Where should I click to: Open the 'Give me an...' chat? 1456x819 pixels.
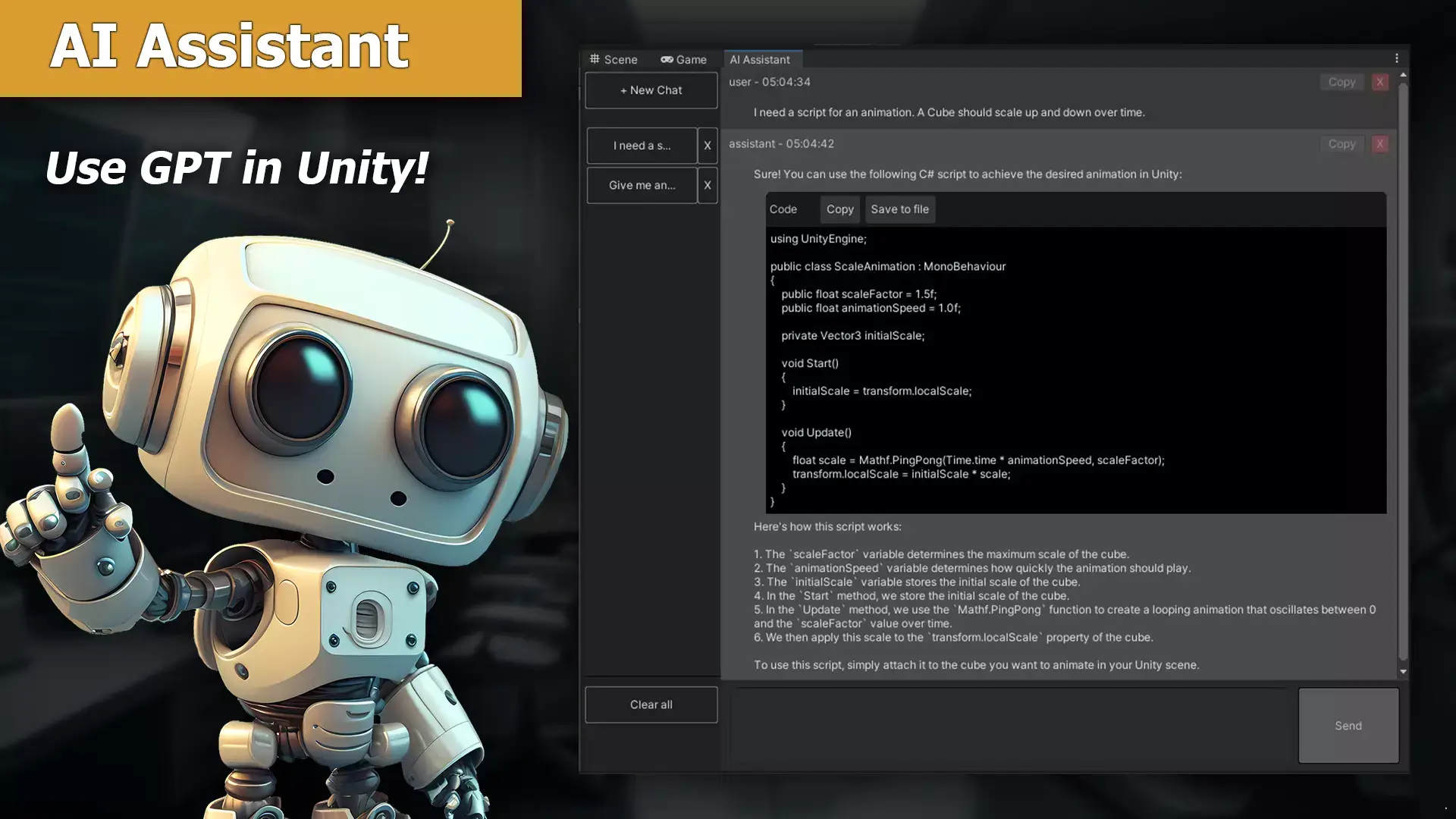coord(642,185)
